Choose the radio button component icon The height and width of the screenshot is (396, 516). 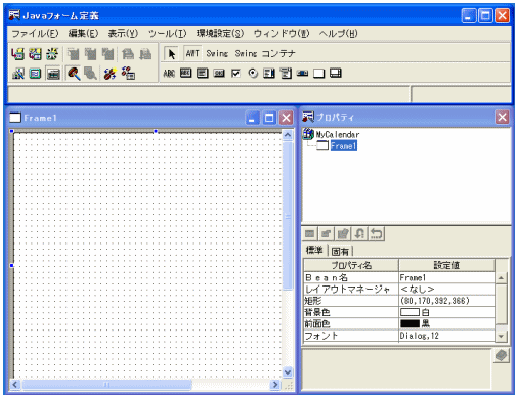(x=253, y=73)
